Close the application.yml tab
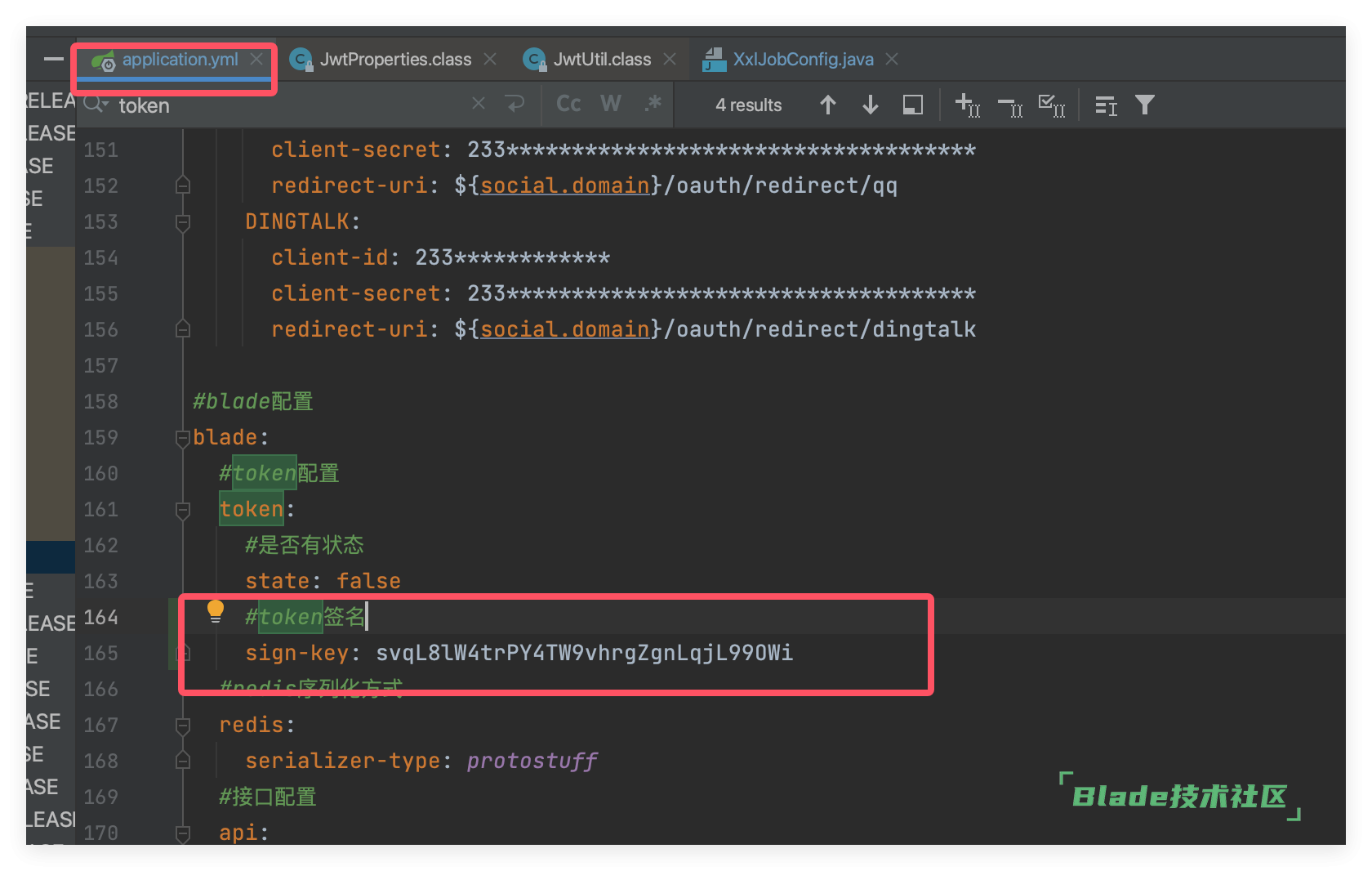This screenshot has height=871, width=1372. (256, 60)
